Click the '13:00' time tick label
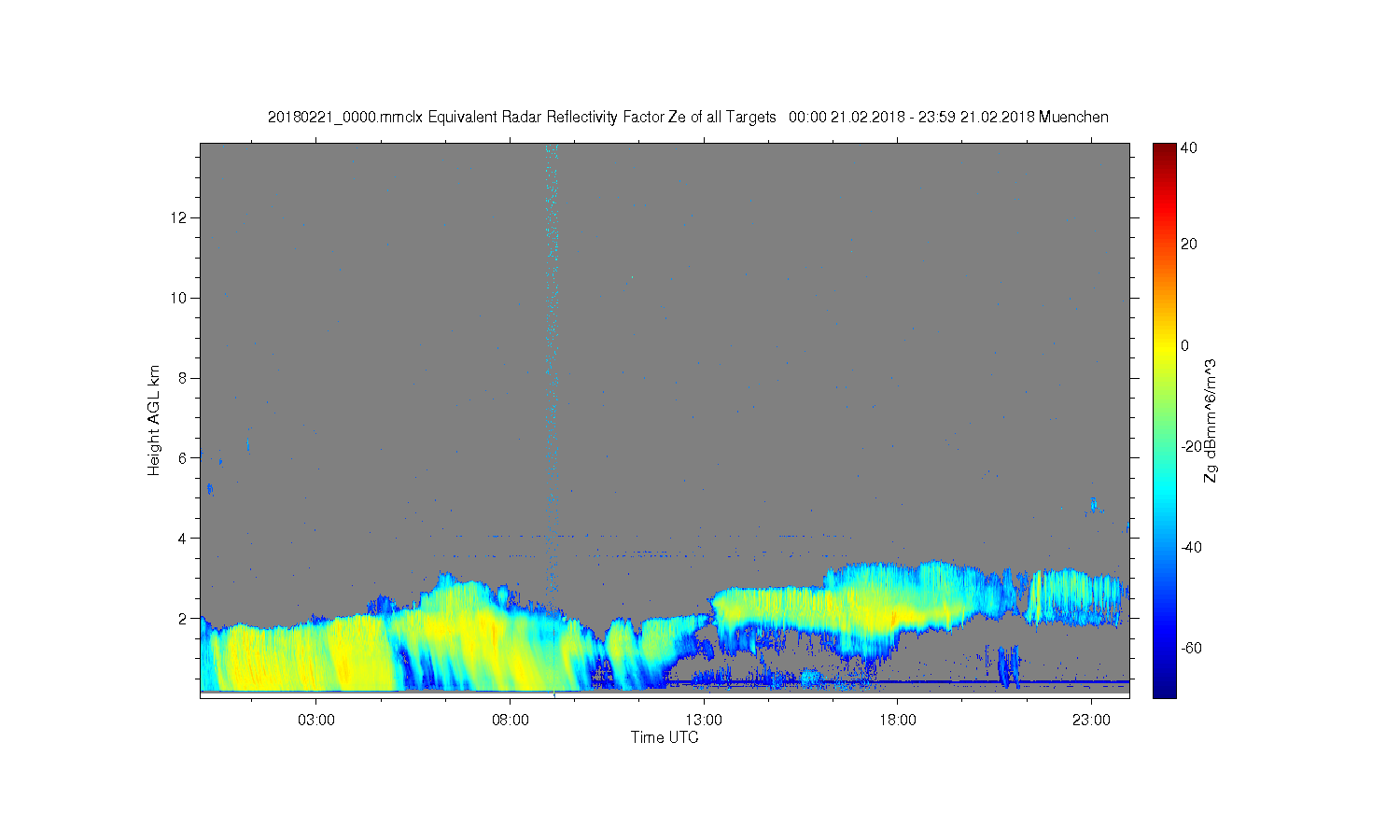The image size is (1400, 840). click(704, 721)
